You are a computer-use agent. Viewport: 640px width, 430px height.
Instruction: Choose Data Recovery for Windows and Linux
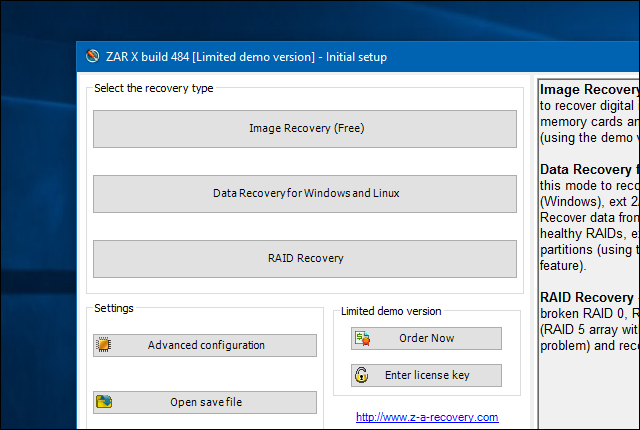(x=305, y=194)
